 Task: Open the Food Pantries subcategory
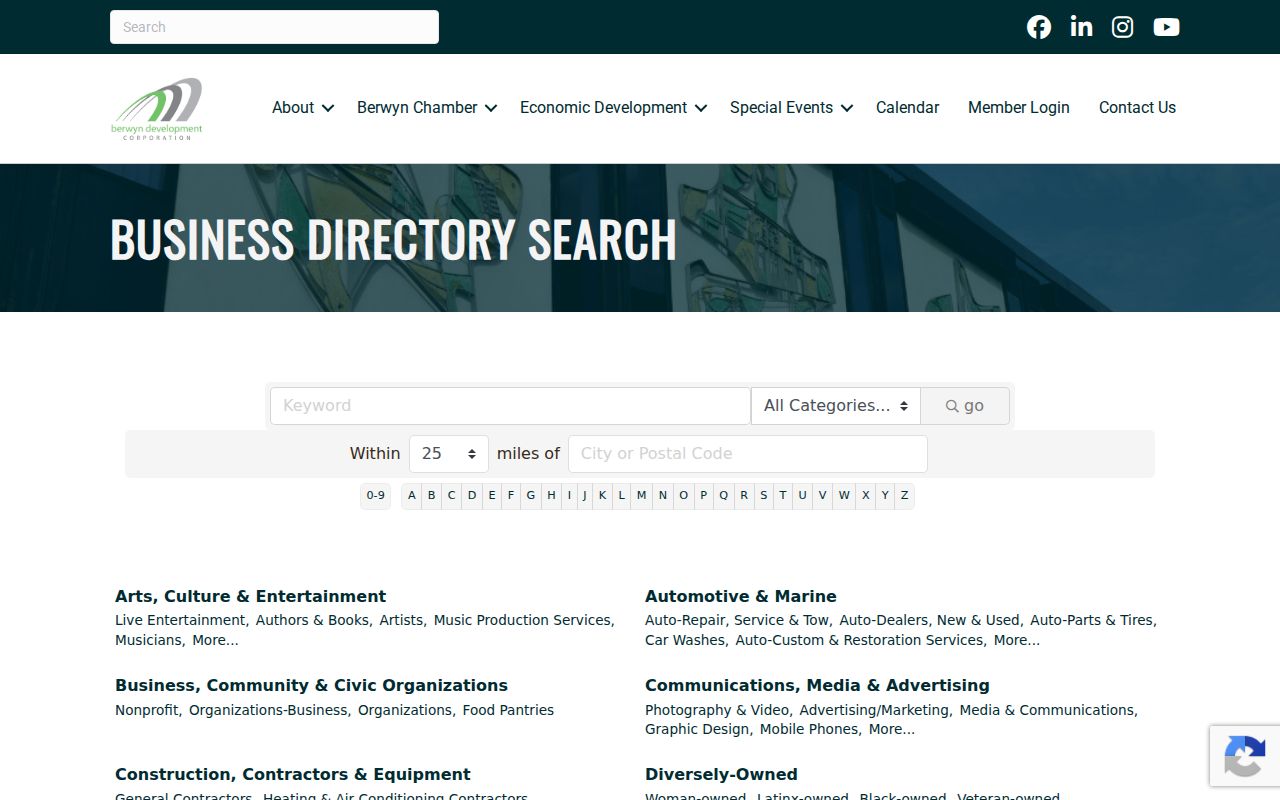[508, 711]
